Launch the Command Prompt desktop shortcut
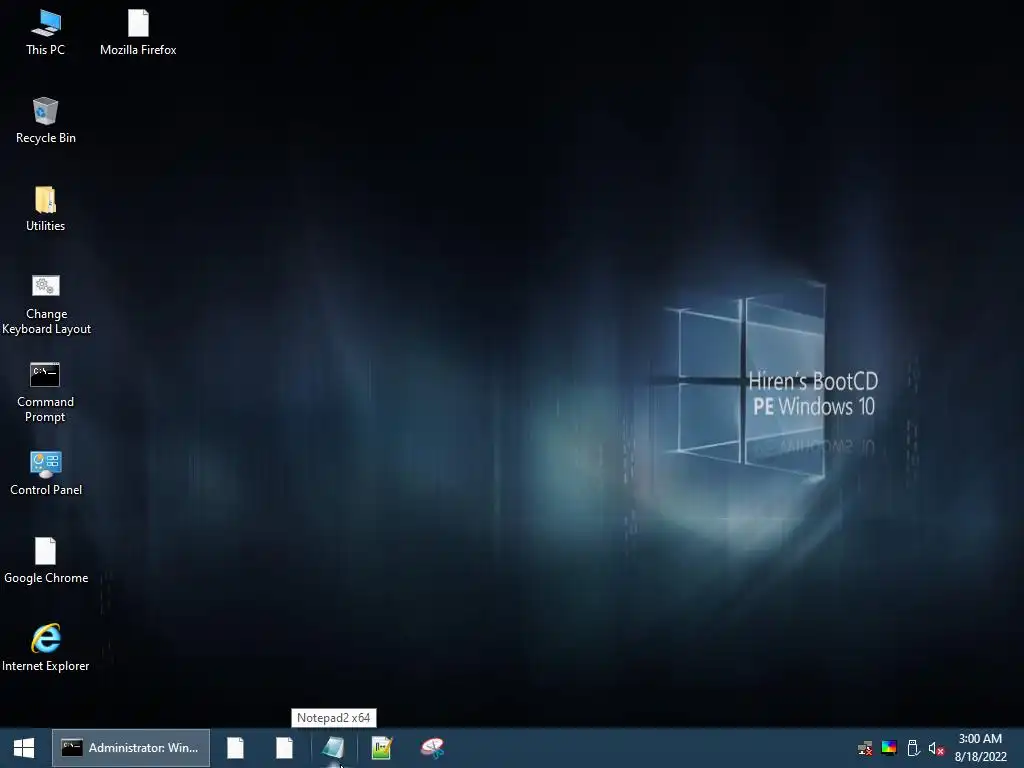The width and height of the screenshot is (1024, 768). tap(45, 392)
